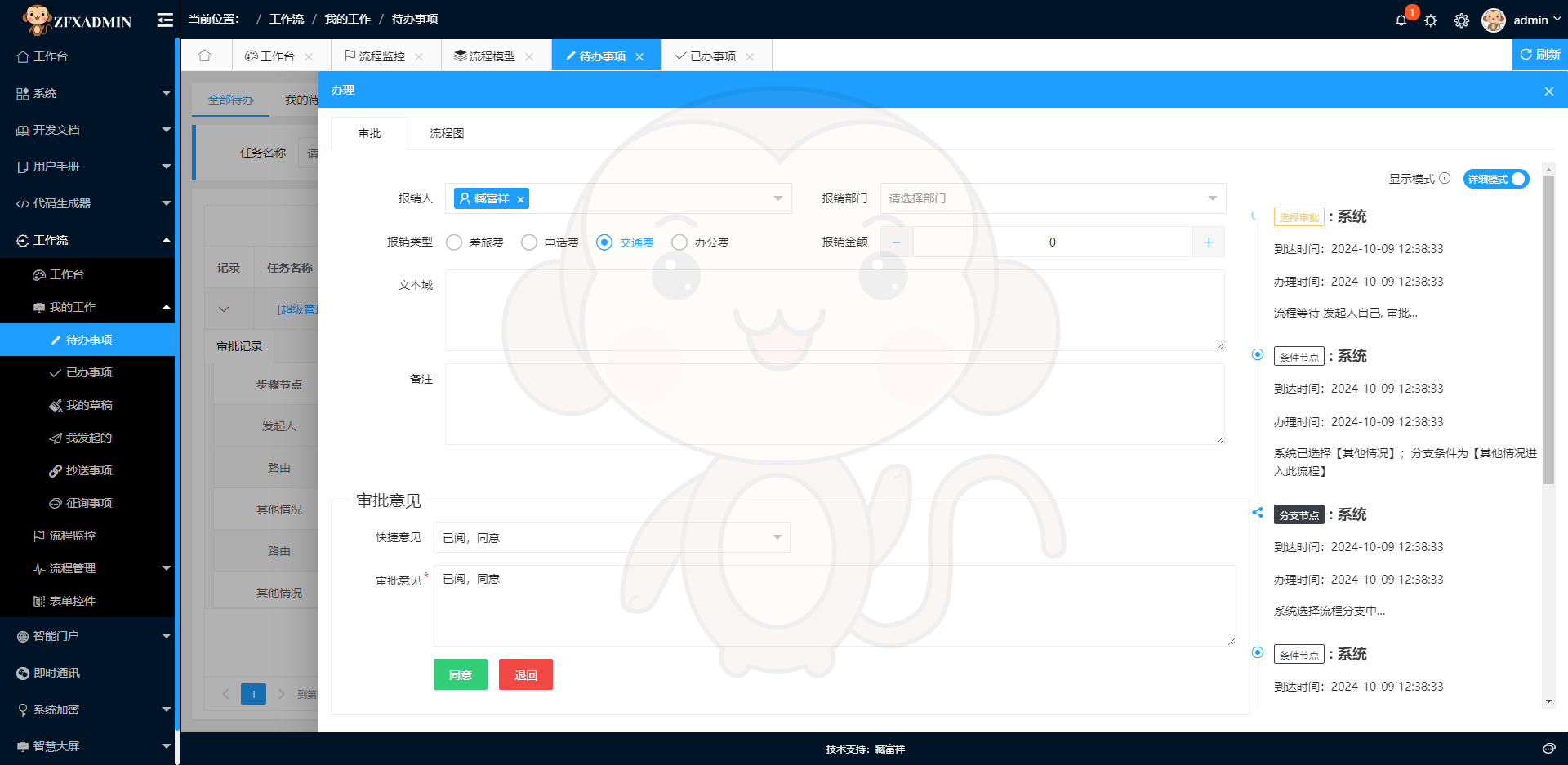This screenshot has width=1568, height=765.
Task: Expand the 智能门户 sidebar menu
Action: click(87, 636)
